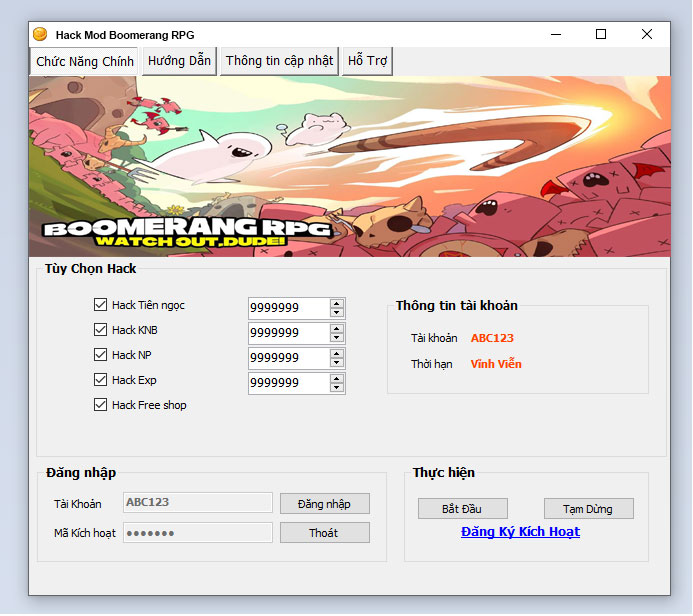
Task: Close the Hack Mod Boomerang RPG window
Action: [x=647, y=34]
